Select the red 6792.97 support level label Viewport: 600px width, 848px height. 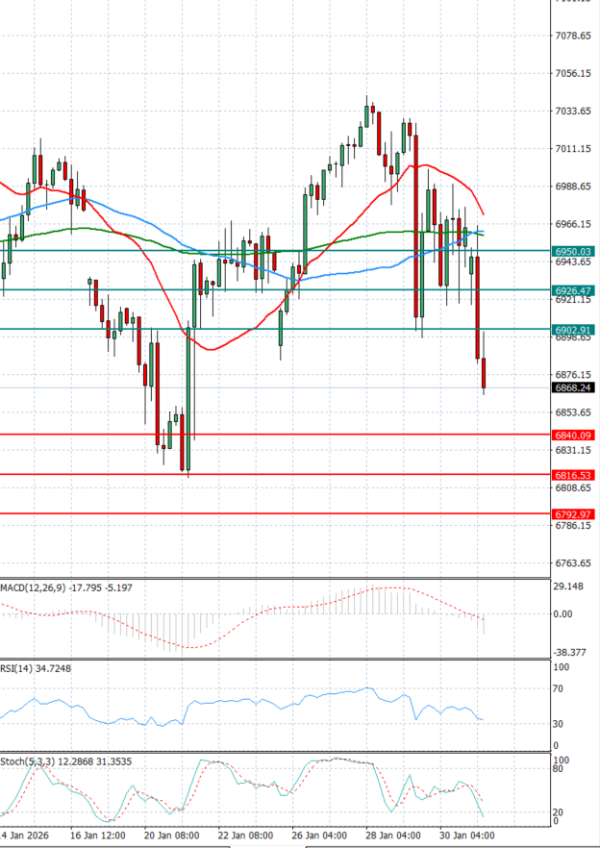(x=573, y=514)
